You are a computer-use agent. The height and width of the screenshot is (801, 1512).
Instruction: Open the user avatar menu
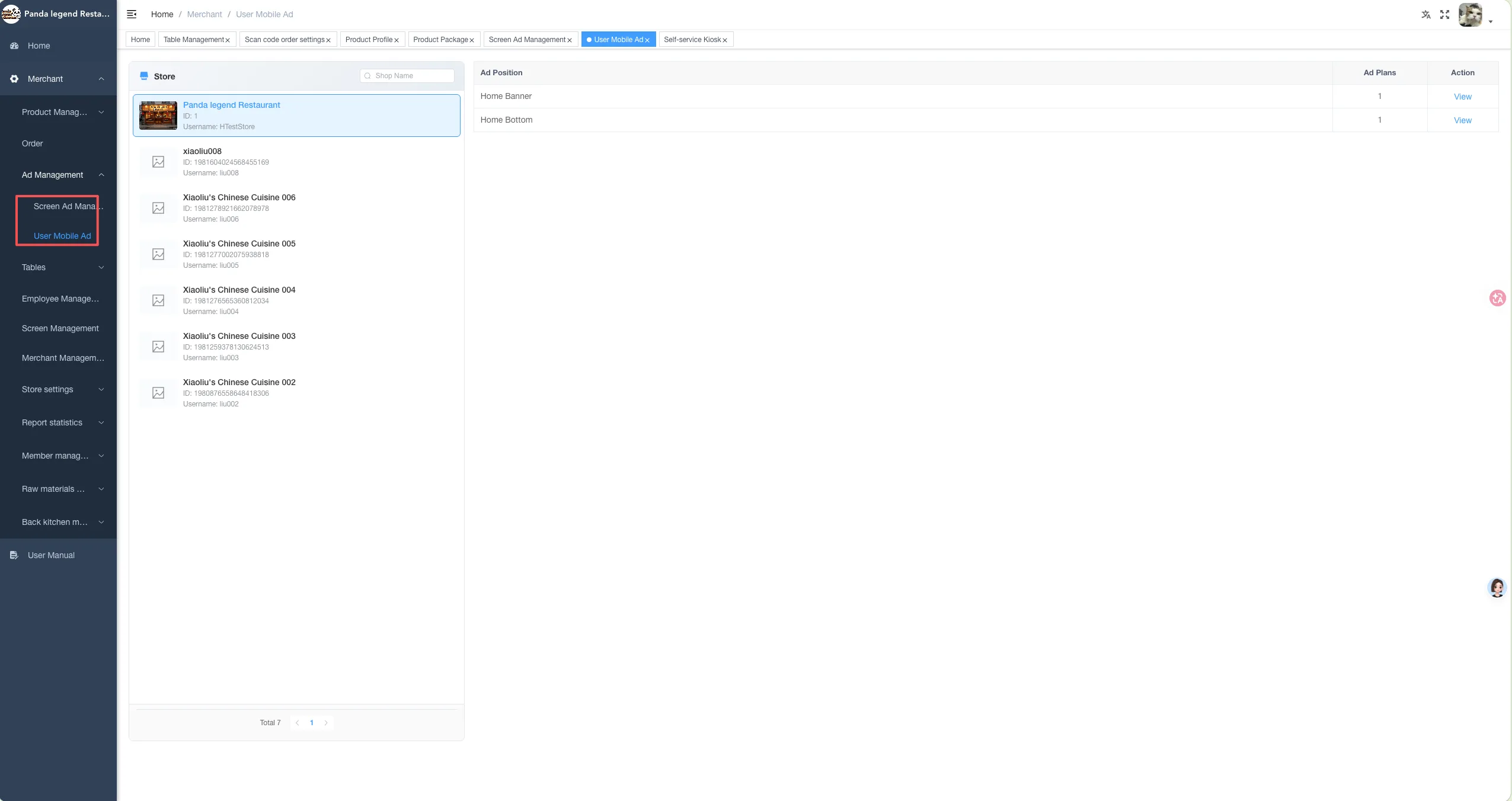coord(1471,15)
